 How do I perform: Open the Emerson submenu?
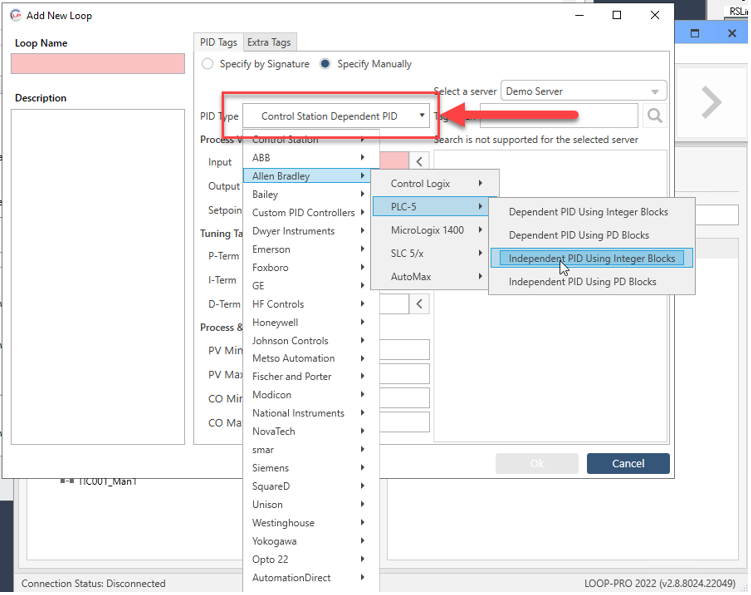(x=309, y=249)
